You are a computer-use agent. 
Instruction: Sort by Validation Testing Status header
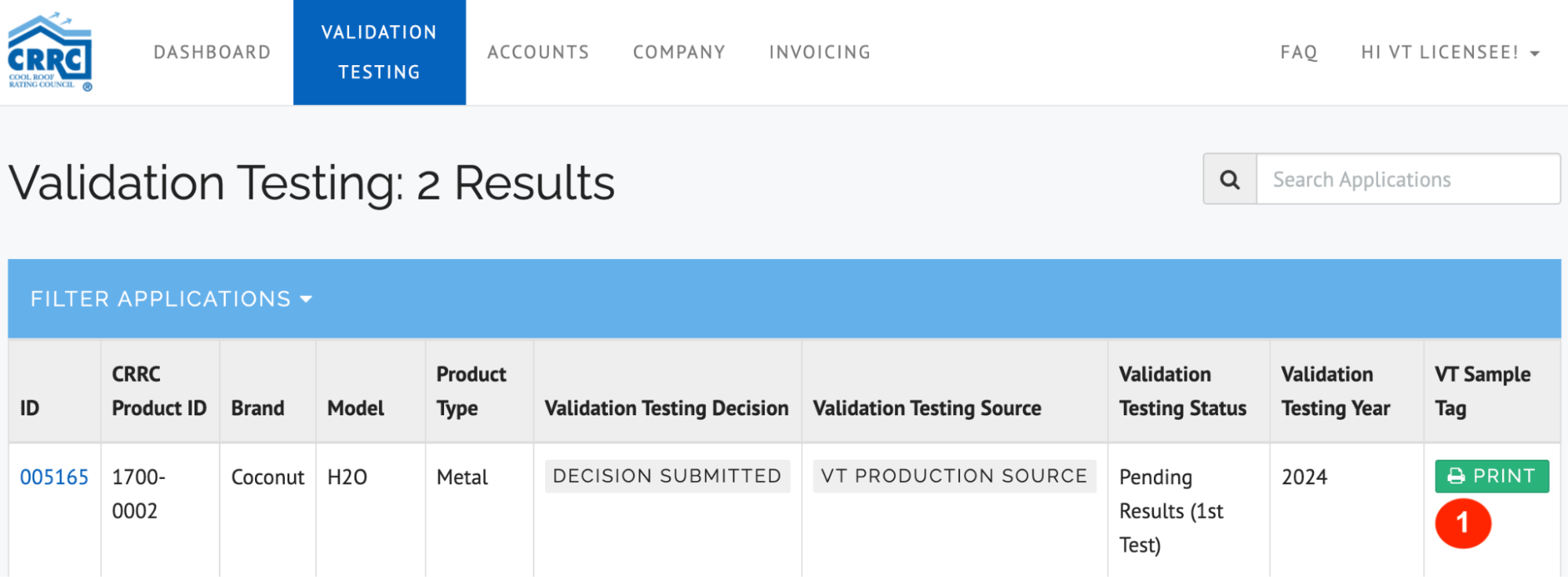[1182, 391]
